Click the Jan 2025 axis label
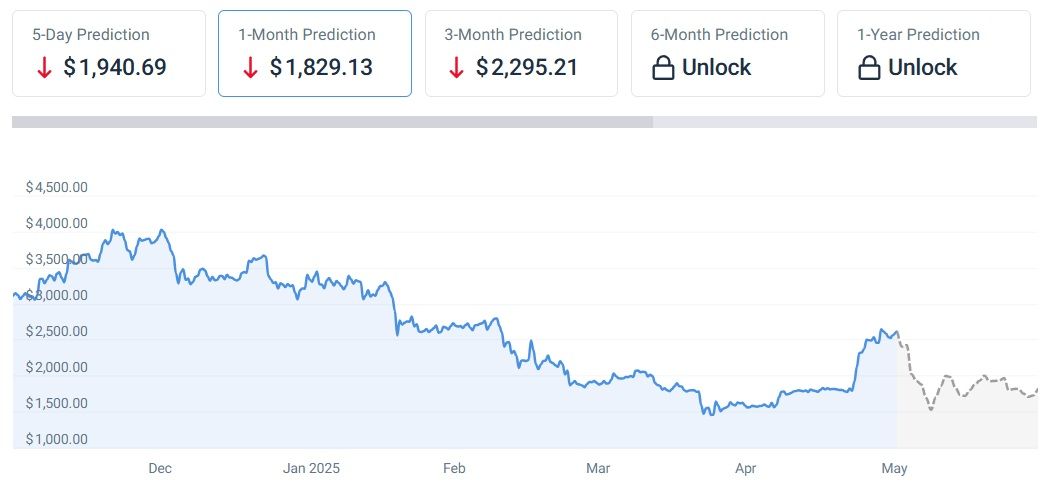The image size is (1048, 501). click(x=312, y=468)
